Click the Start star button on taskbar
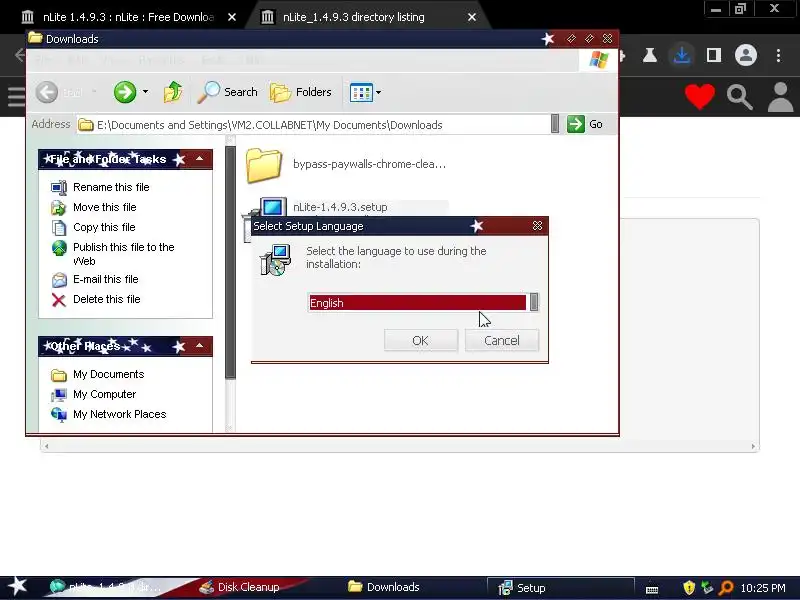Viewport: 800px width, 600px height. pos(18,587)
